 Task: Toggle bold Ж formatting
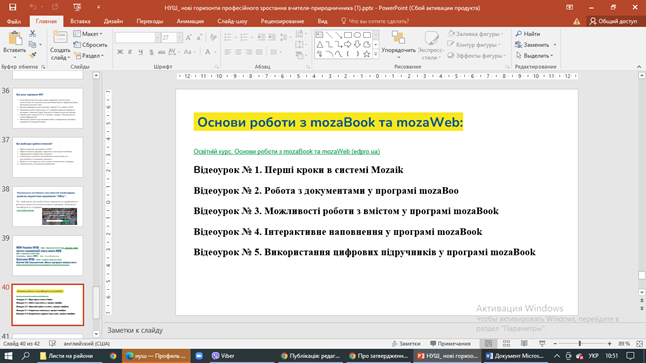[120, 52]
